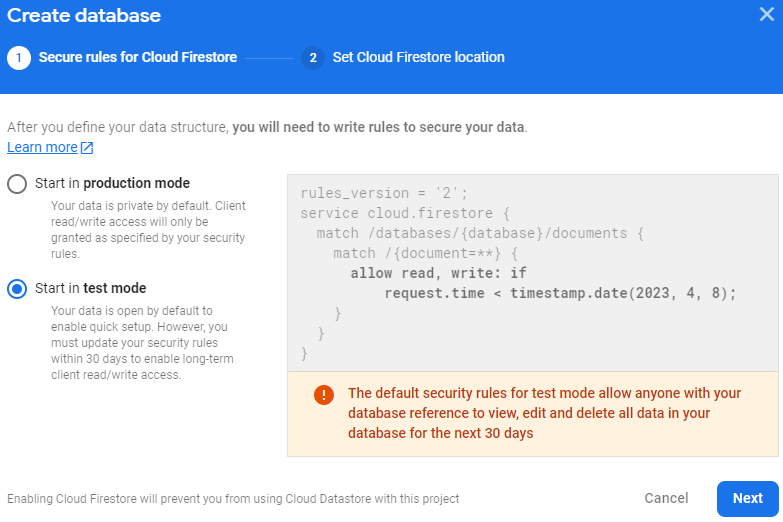
Task: Click the "allow read, write: if" rule line
Action: pyautogui.click(x=438, y=273)
